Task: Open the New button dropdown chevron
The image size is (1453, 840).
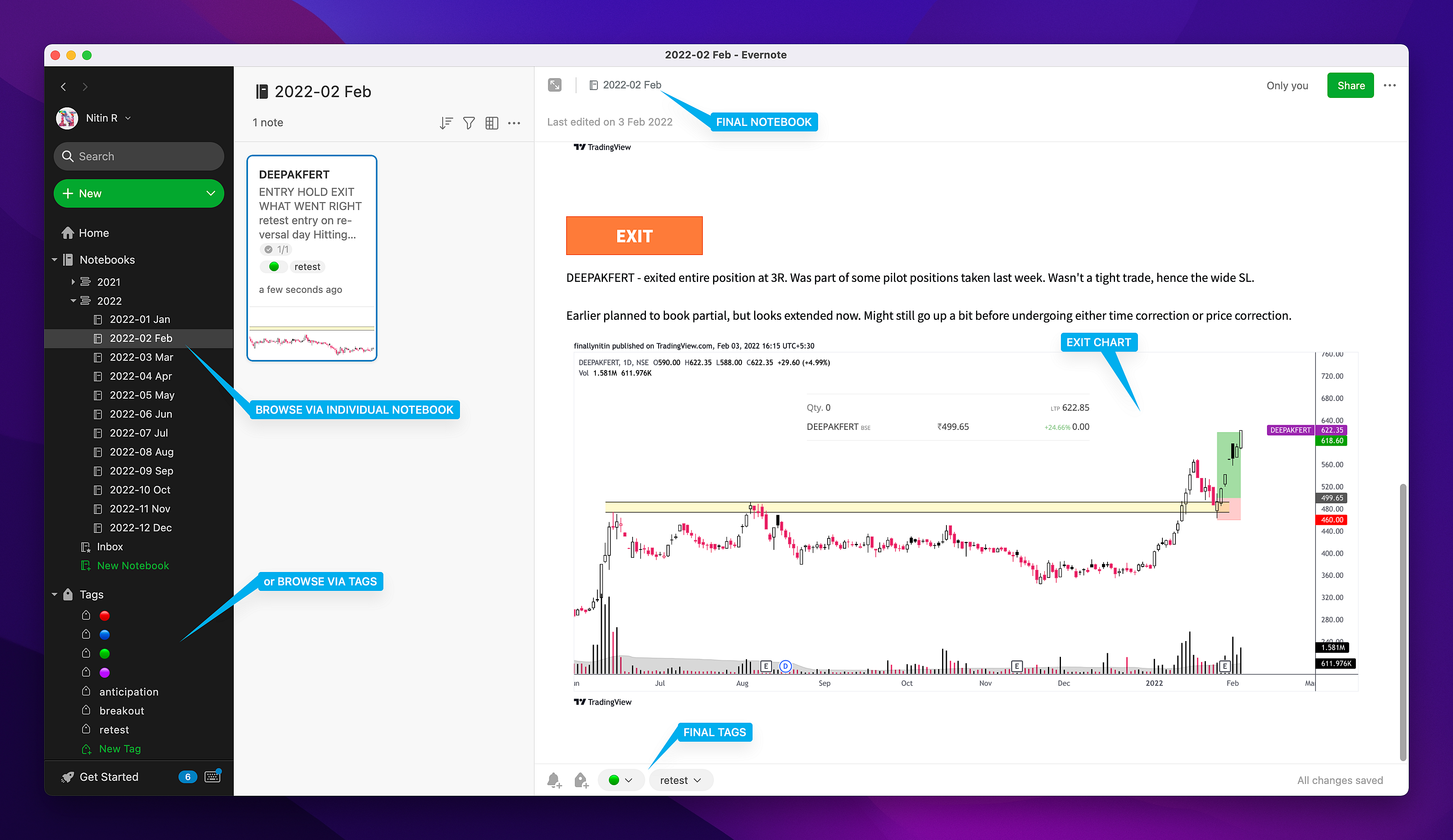Action: pos(210,193)
